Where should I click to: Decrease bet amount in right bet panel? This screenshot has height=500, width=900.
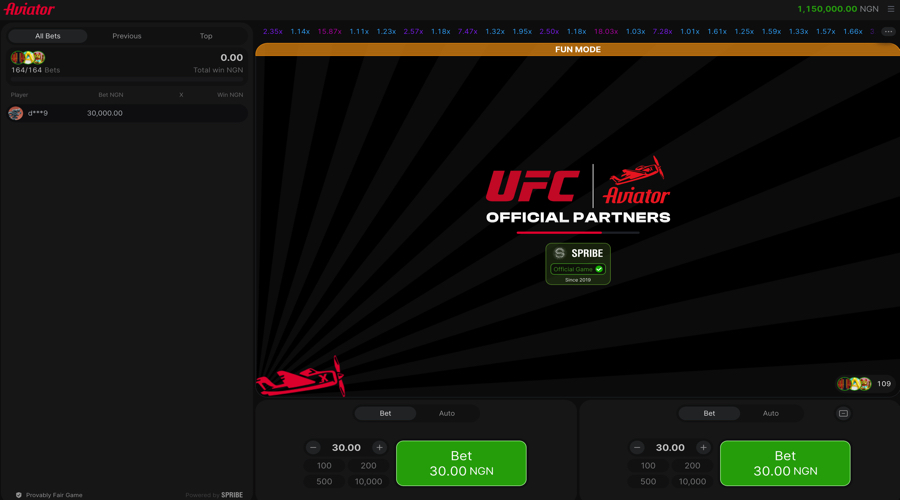637,447
